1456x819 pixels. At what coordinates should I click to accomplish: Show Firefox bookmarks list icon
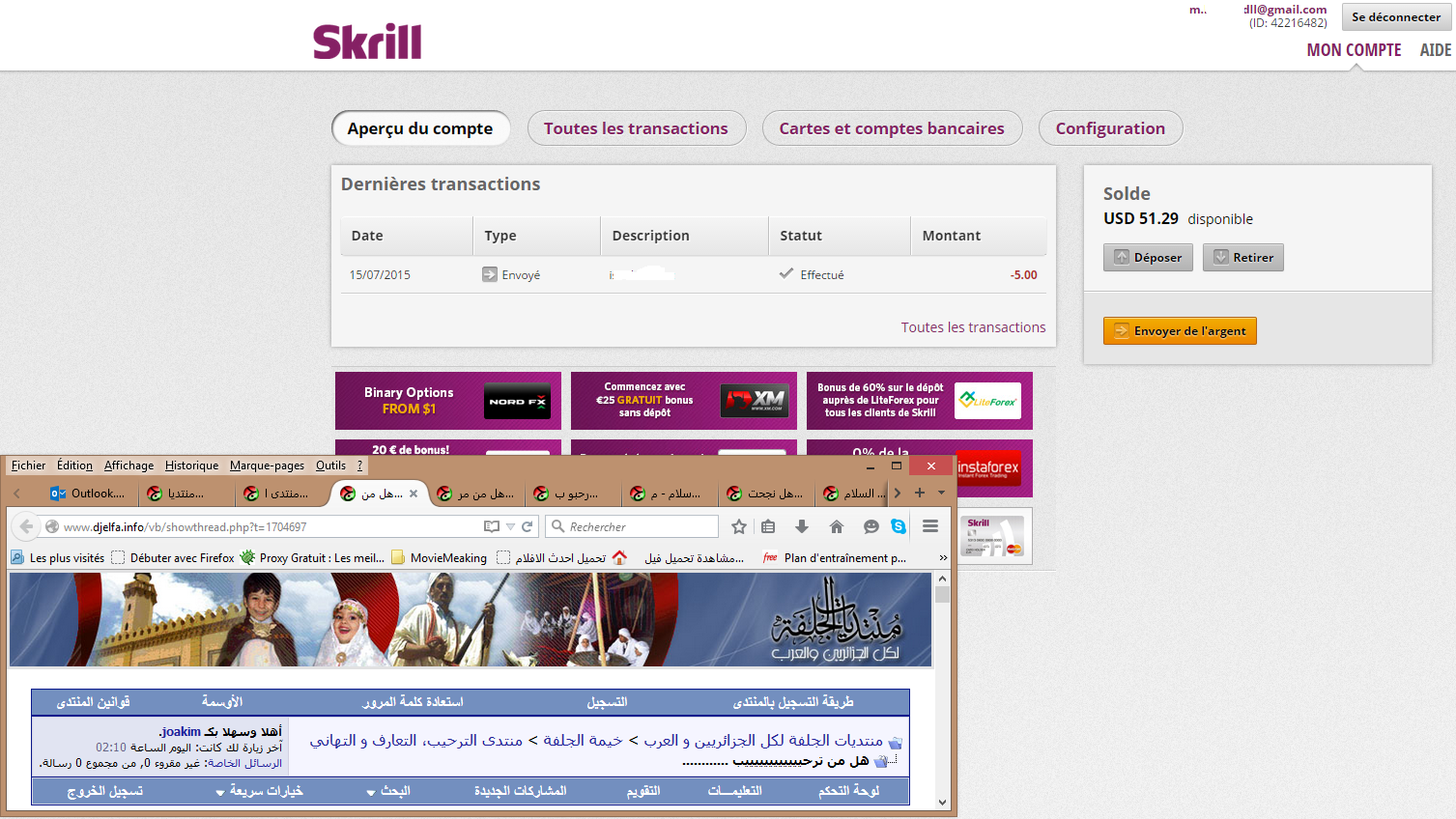tap(768, 526)
